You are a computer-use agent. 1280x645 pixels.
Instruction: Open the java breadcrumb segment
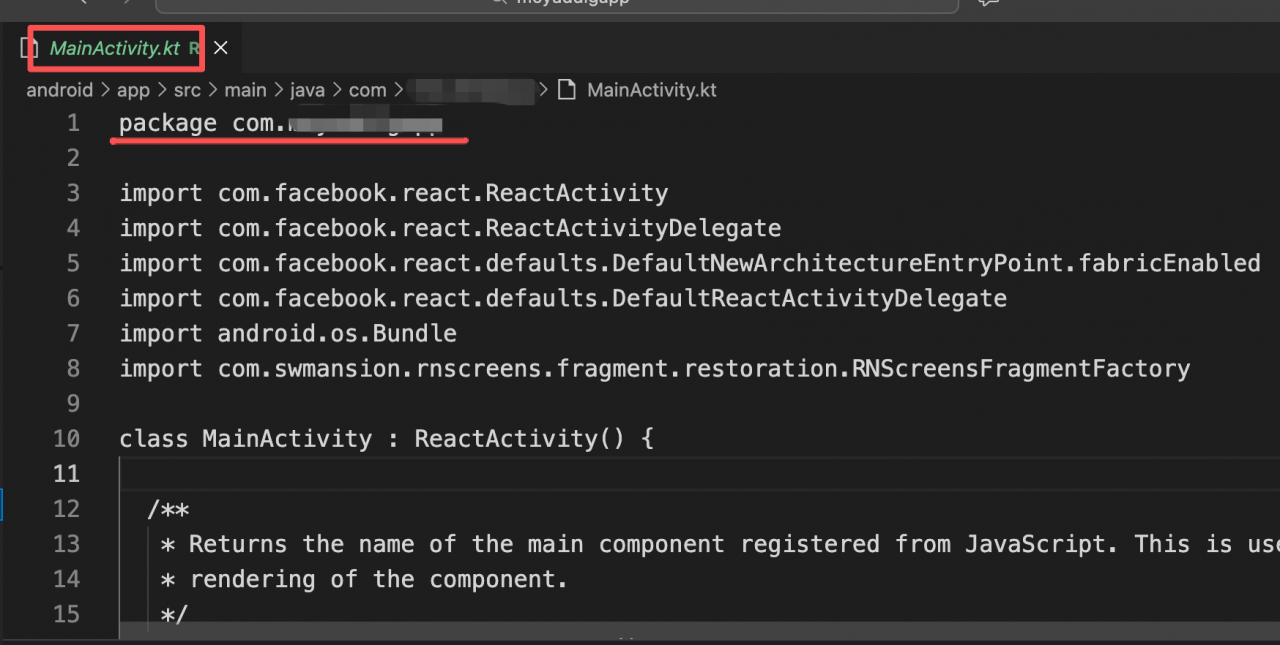click(308, 90)
